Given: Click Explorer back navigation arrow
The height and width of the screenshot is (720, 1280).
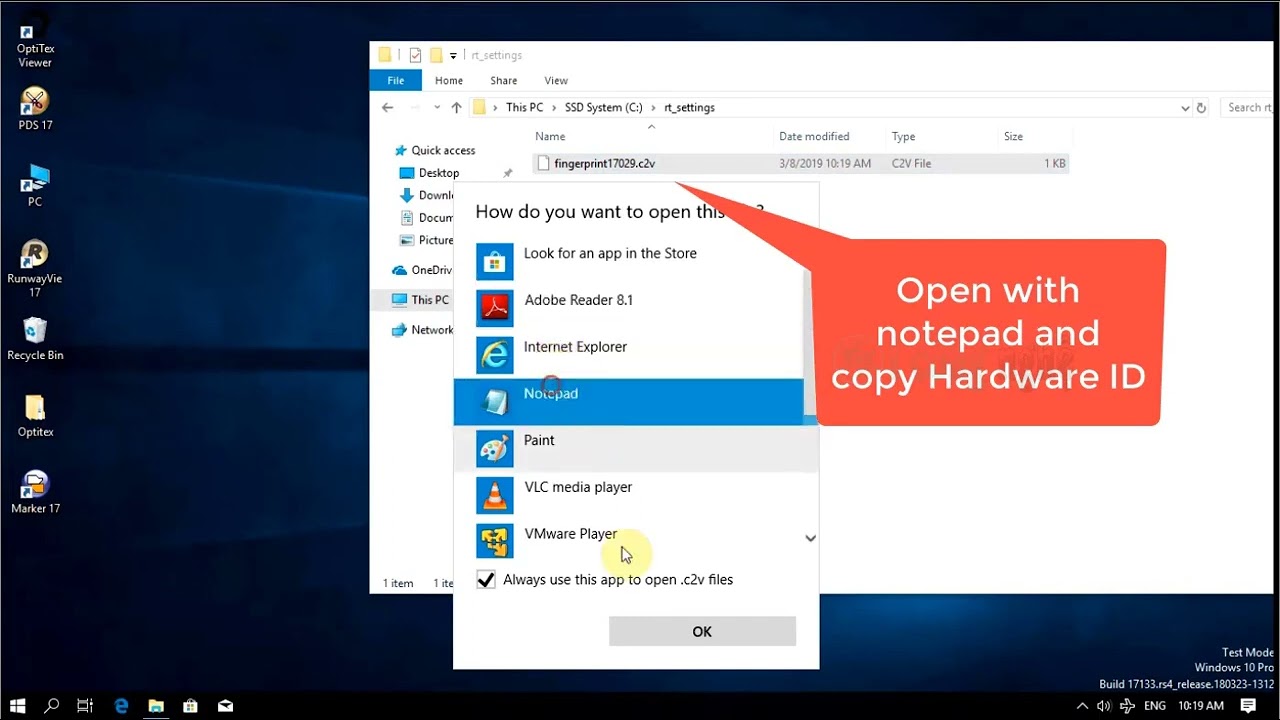Looking at the screenshot, I should click(388, 107).
